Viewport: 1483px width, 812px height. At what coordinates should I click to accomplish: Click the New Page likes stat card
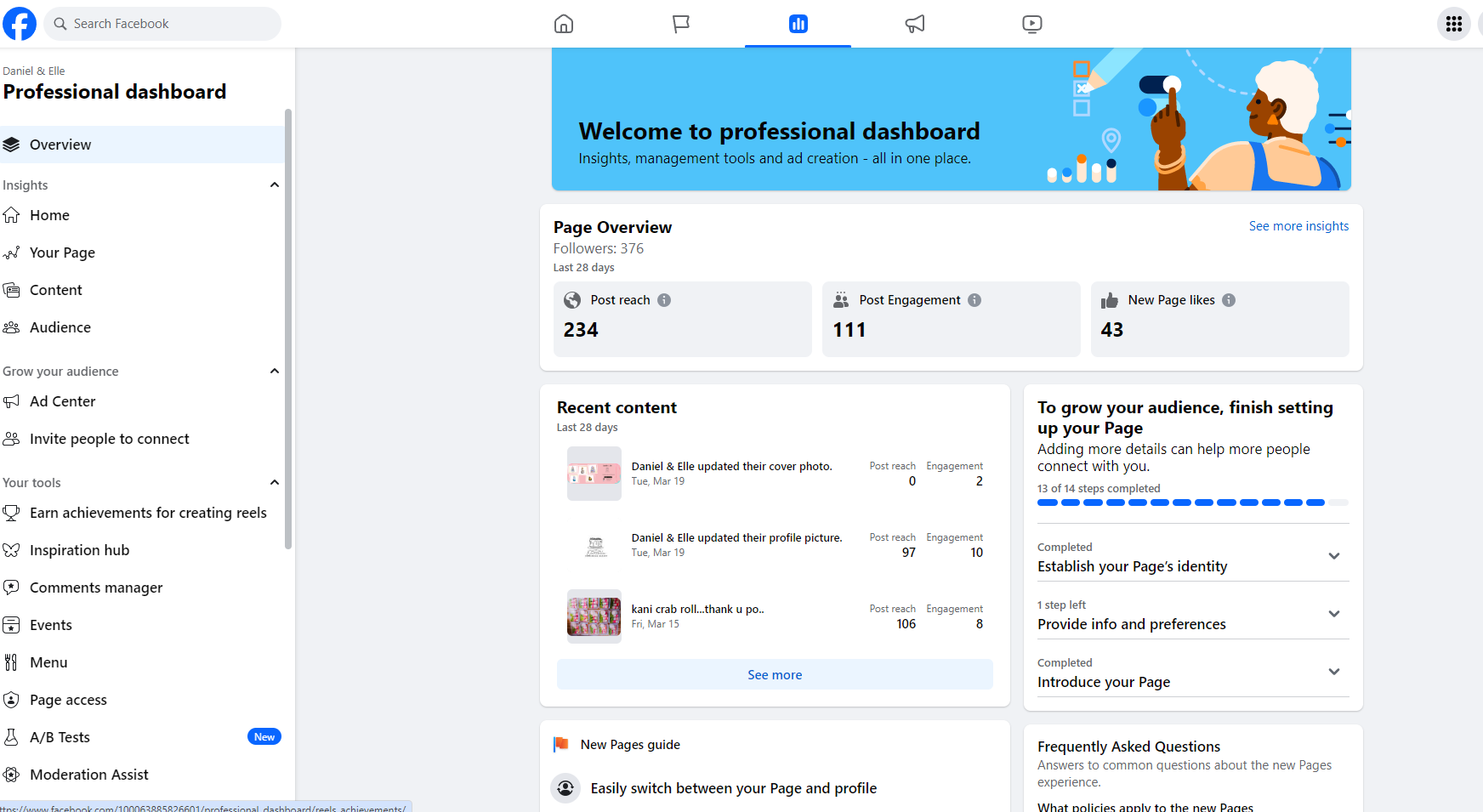coord(1220,319)
